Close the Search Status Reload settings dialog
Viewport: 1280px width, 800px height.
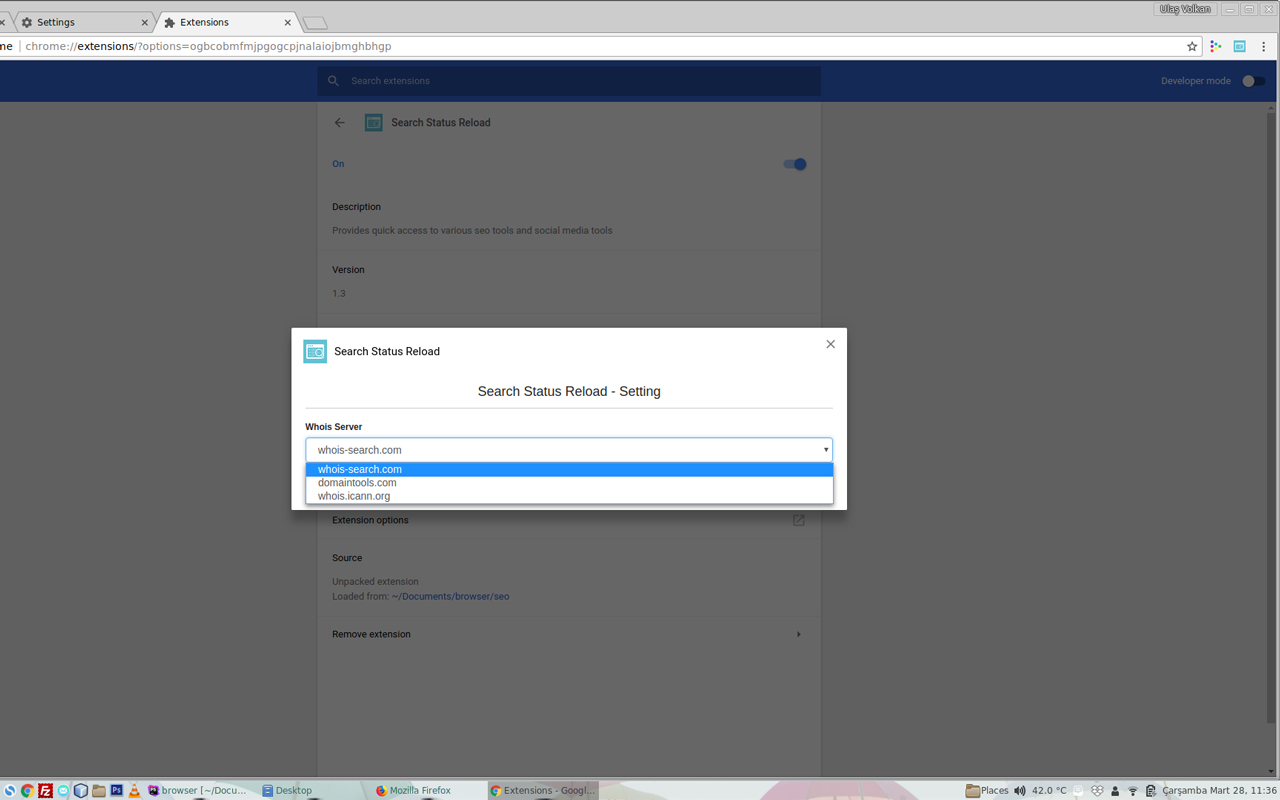(830, 344)
